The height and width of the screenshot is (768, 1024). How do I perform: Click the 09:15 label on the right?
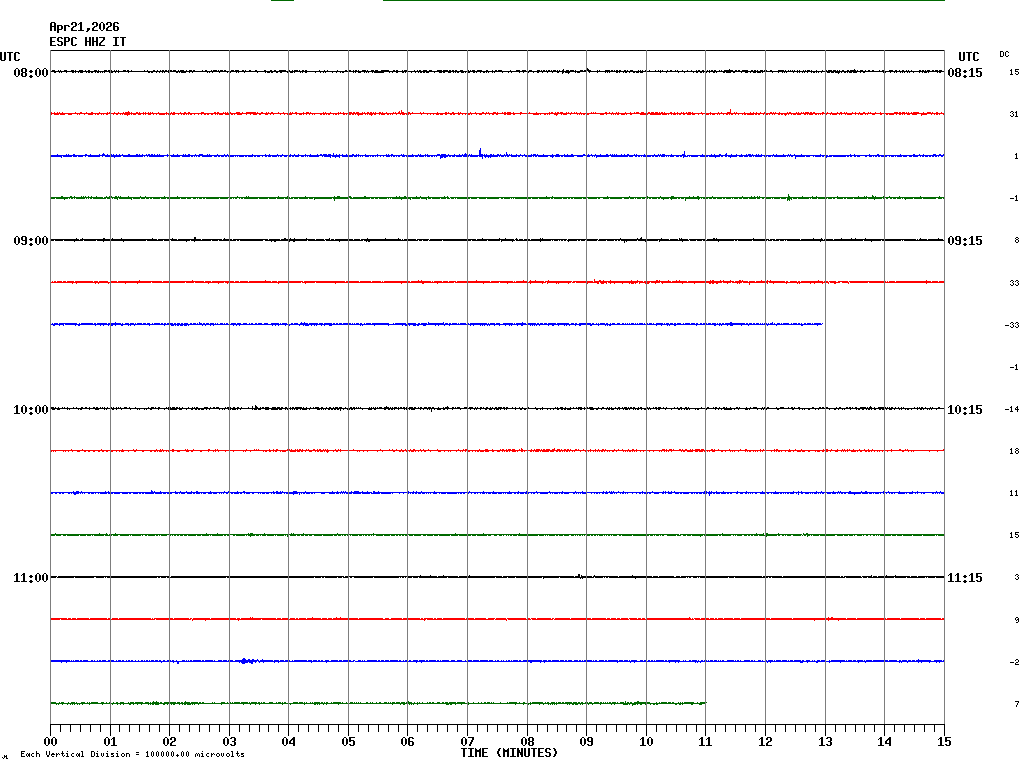pyautogui.click(x=964, y=241)
